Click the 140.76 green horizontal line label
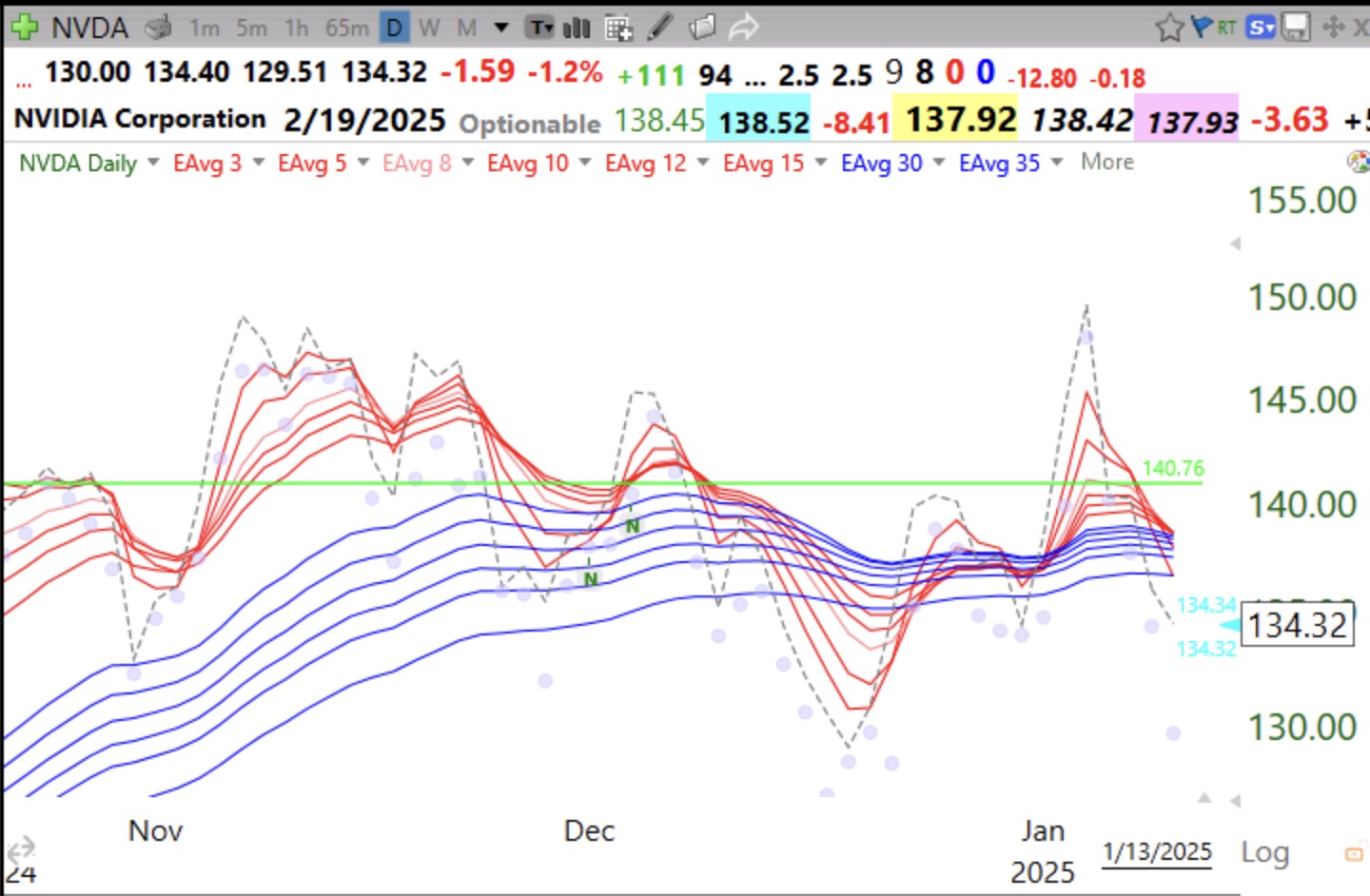 click(1173, 468)
